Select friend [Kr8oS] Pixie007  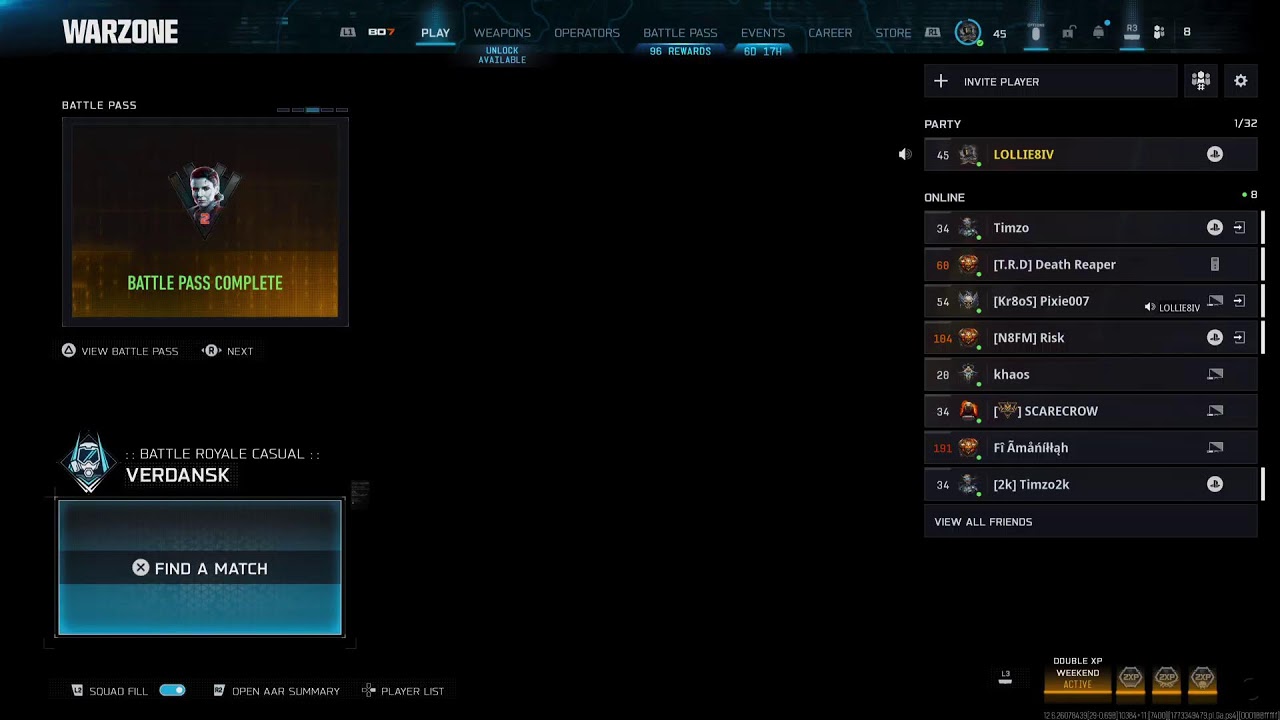point(1090,301)
